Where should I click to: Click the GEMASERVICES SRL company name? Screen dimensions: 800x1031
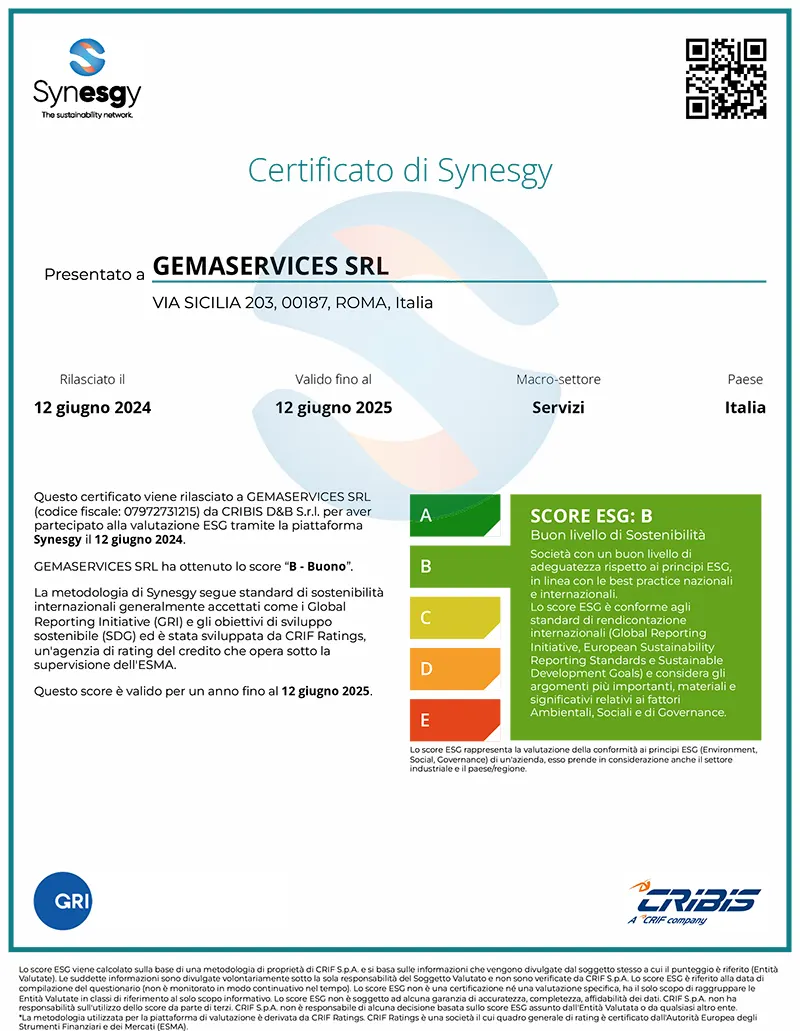click(270, 266)
